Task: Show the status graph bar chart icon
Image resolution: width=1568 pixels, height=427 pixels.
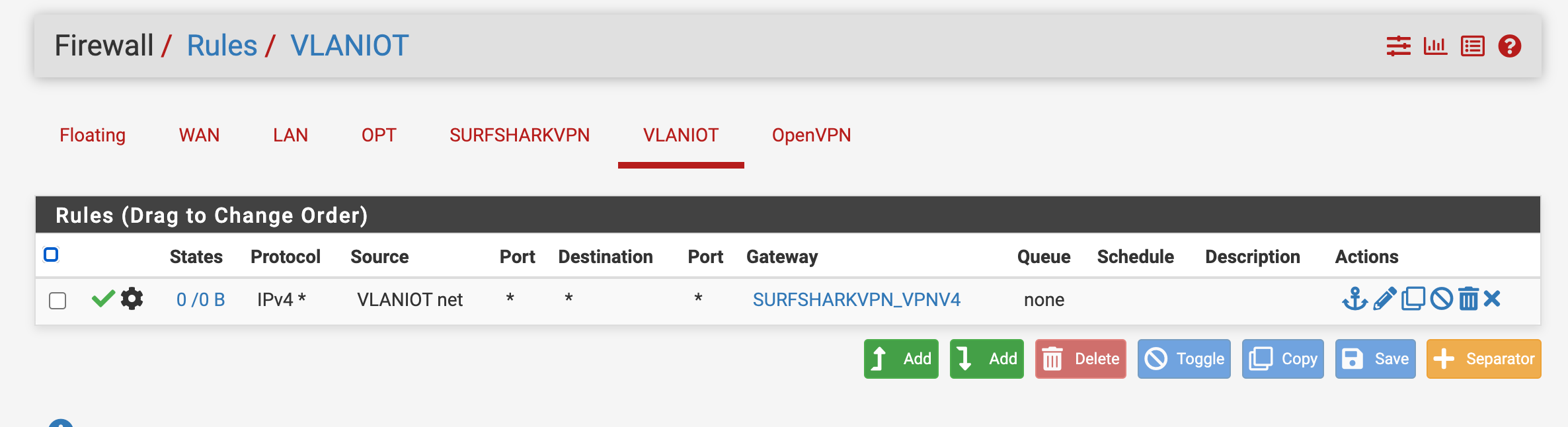Action: (1435, 46)
